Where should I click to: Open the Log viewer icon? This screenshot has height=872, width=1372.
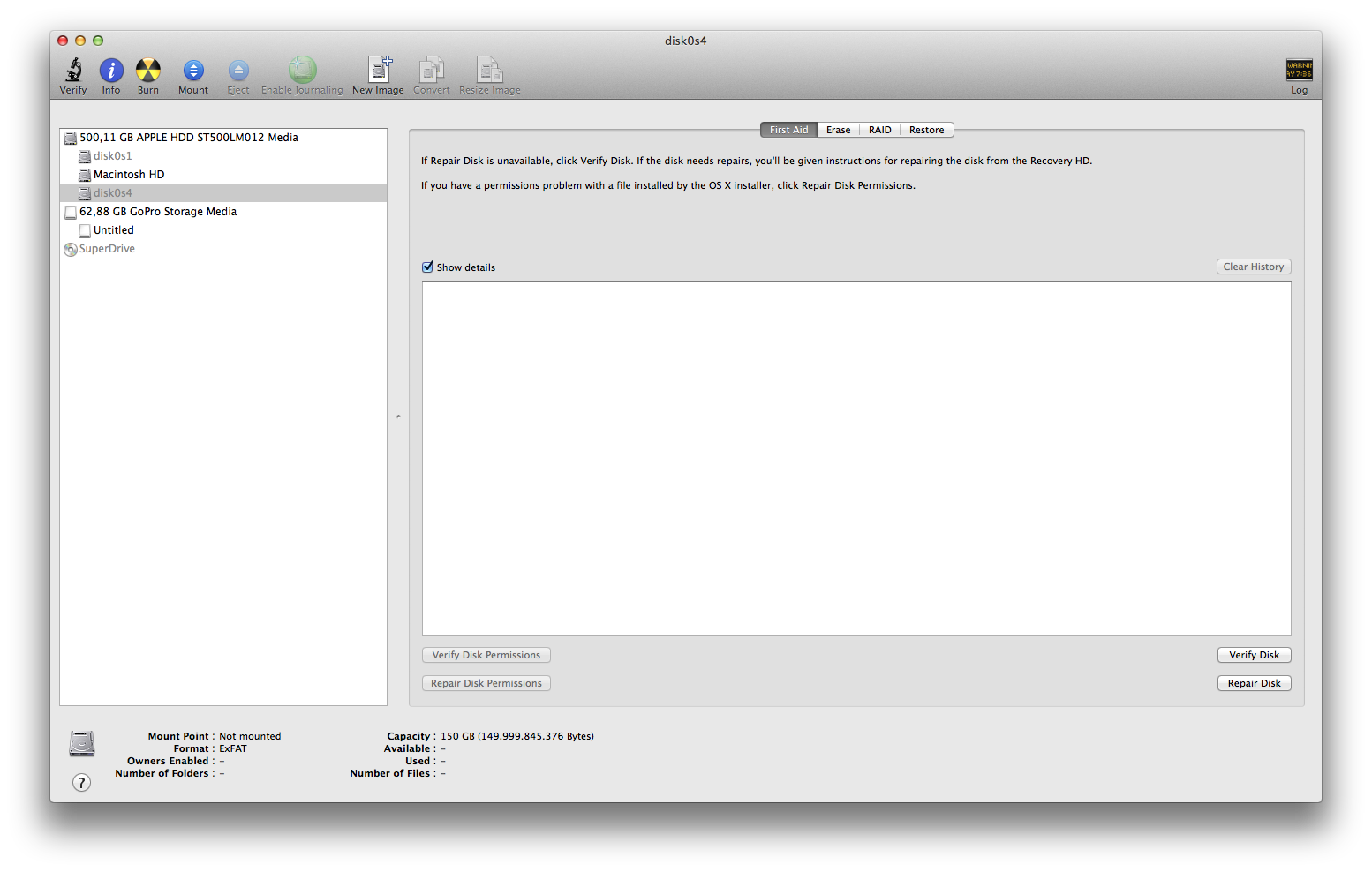coord(1299,70)
